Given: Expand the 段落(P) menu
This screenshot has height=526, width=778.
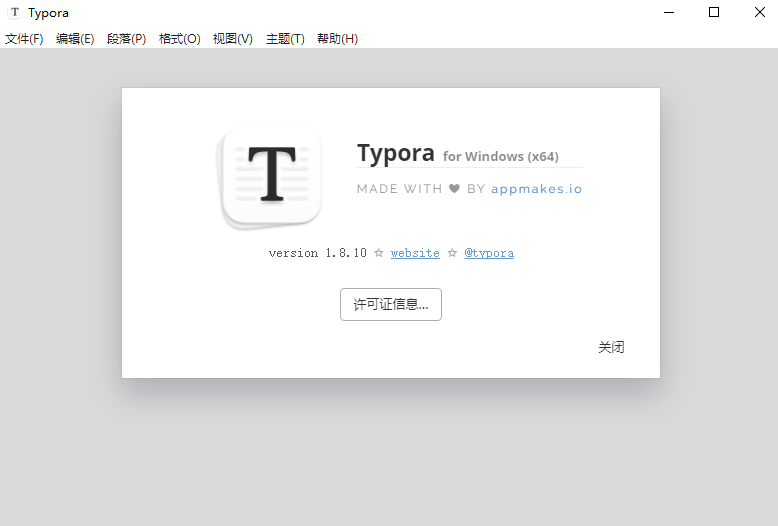Looking at the screenshot, I should [x=127, y=39].
